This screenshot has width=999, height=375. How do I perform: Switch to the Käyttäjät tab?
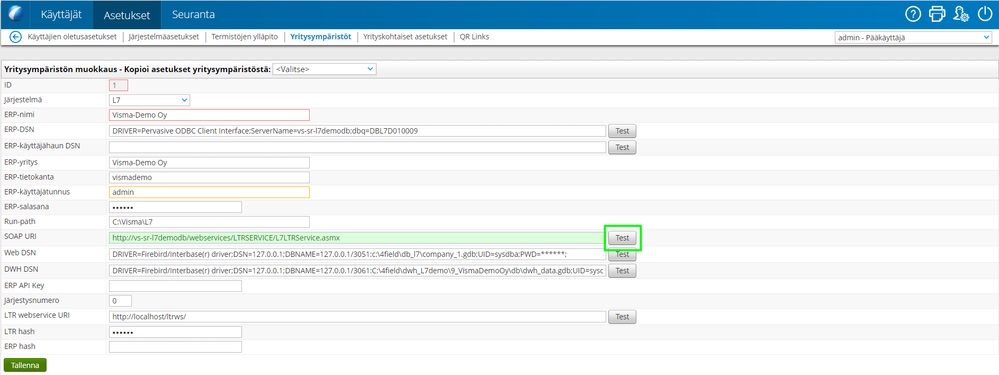pos(61,14)
